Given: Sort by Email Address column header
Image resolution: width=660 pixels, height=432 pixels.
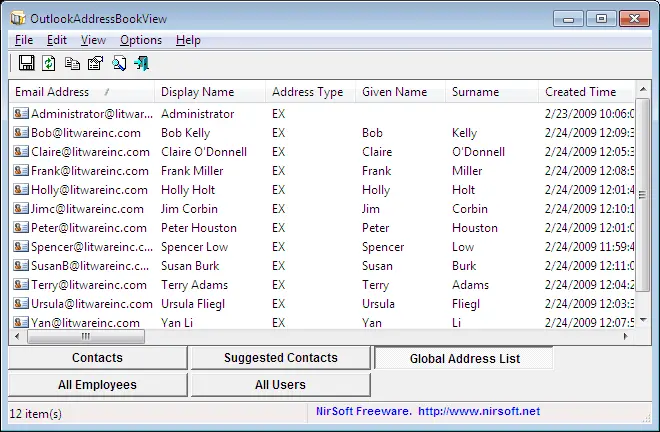Looking at the screenshot, I should coord(52,92).
